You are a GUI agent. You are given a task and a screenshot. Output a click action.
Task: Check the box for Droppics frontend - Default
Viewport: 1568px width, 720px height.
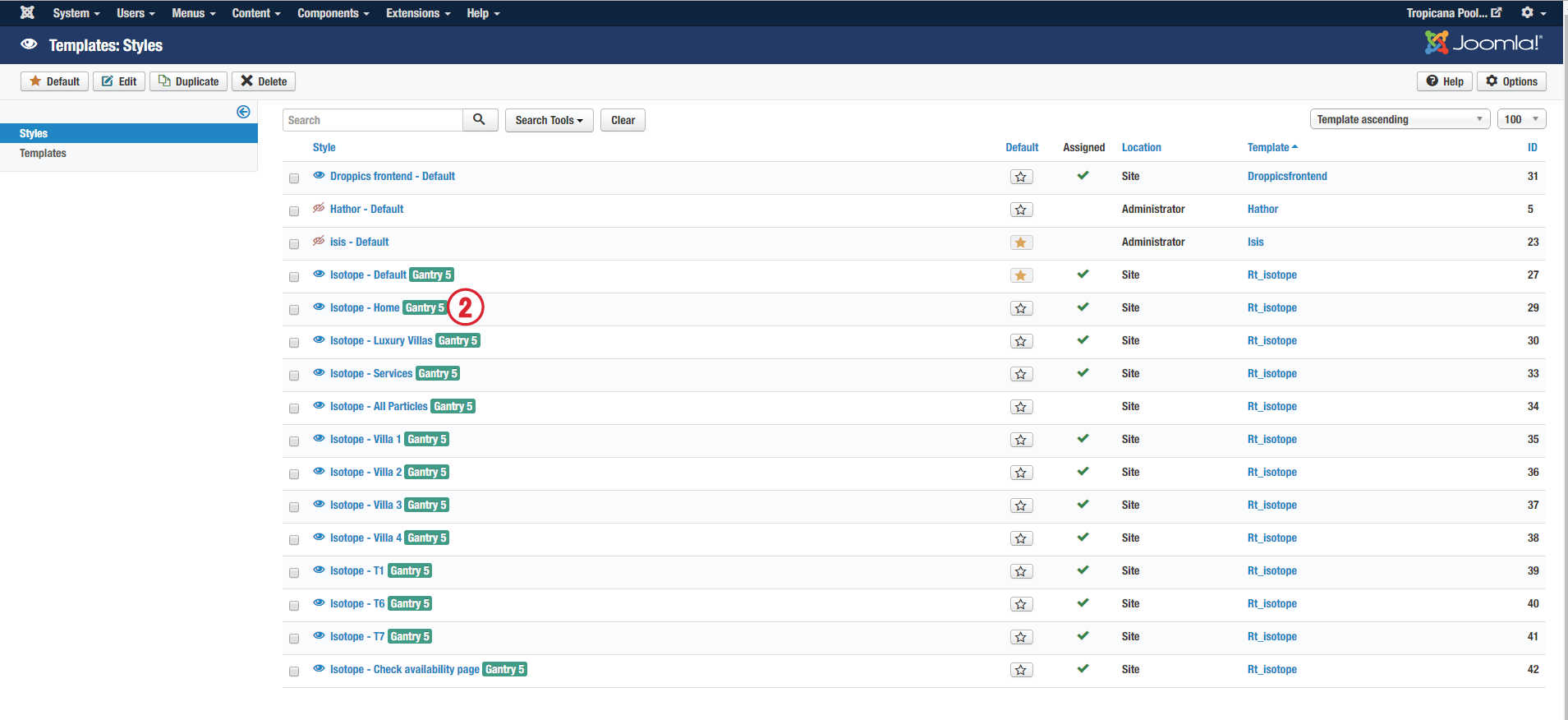[x=294, y=178]
